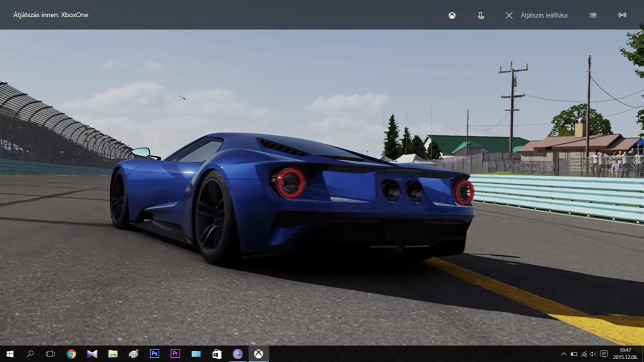Image resolution: width=644 pixels, height=362 pixels.
Task: Open the microphone/audio icon in streaming bar
Action: coord(481,16)
